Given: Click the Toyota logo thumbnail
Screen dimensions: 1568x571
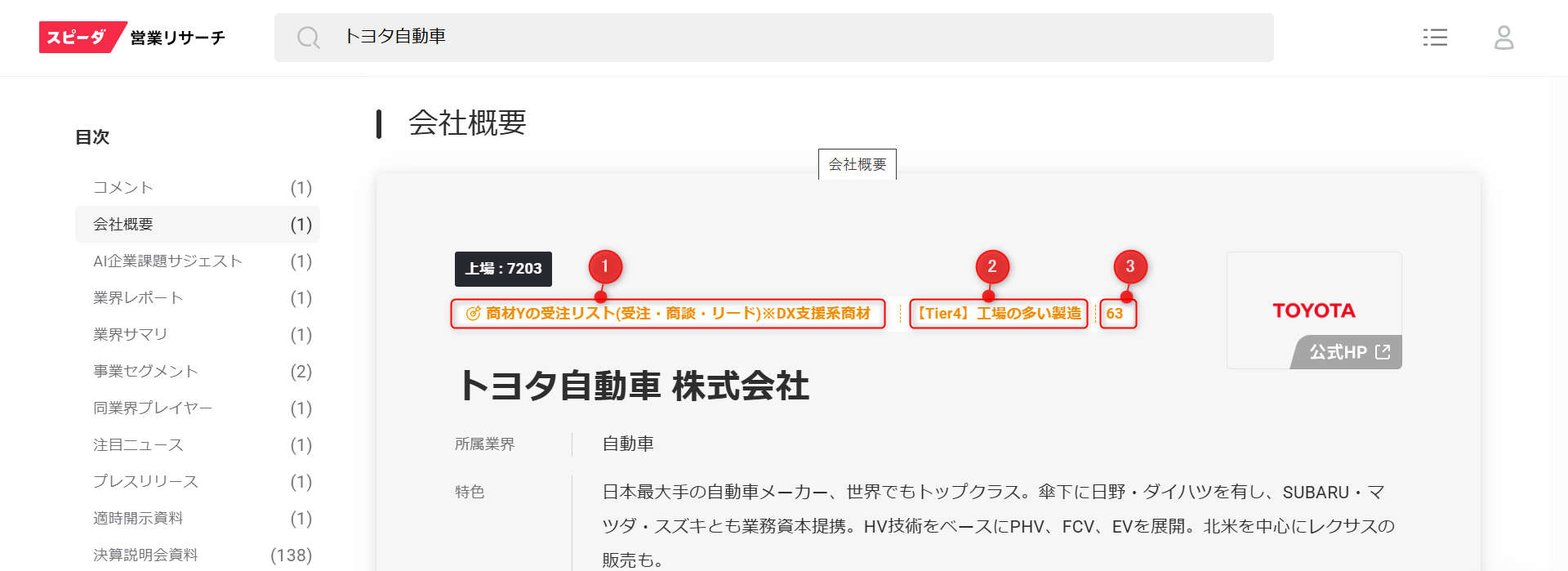Looking at the screenshot, I should pyautogui.click(x=1313, y=310).
